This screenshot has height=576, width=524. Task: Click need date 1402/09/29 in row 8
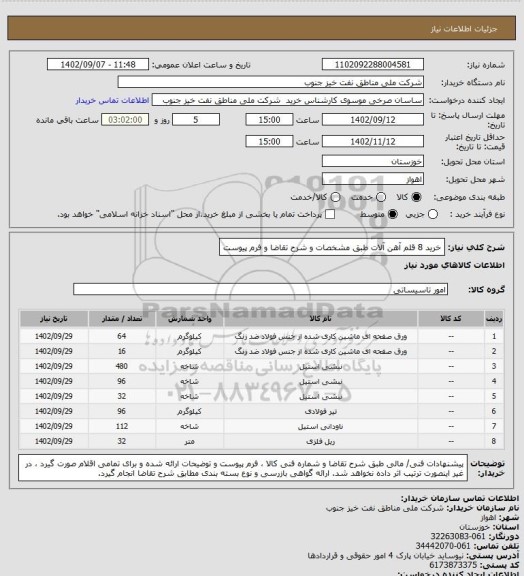click(54, 441)
